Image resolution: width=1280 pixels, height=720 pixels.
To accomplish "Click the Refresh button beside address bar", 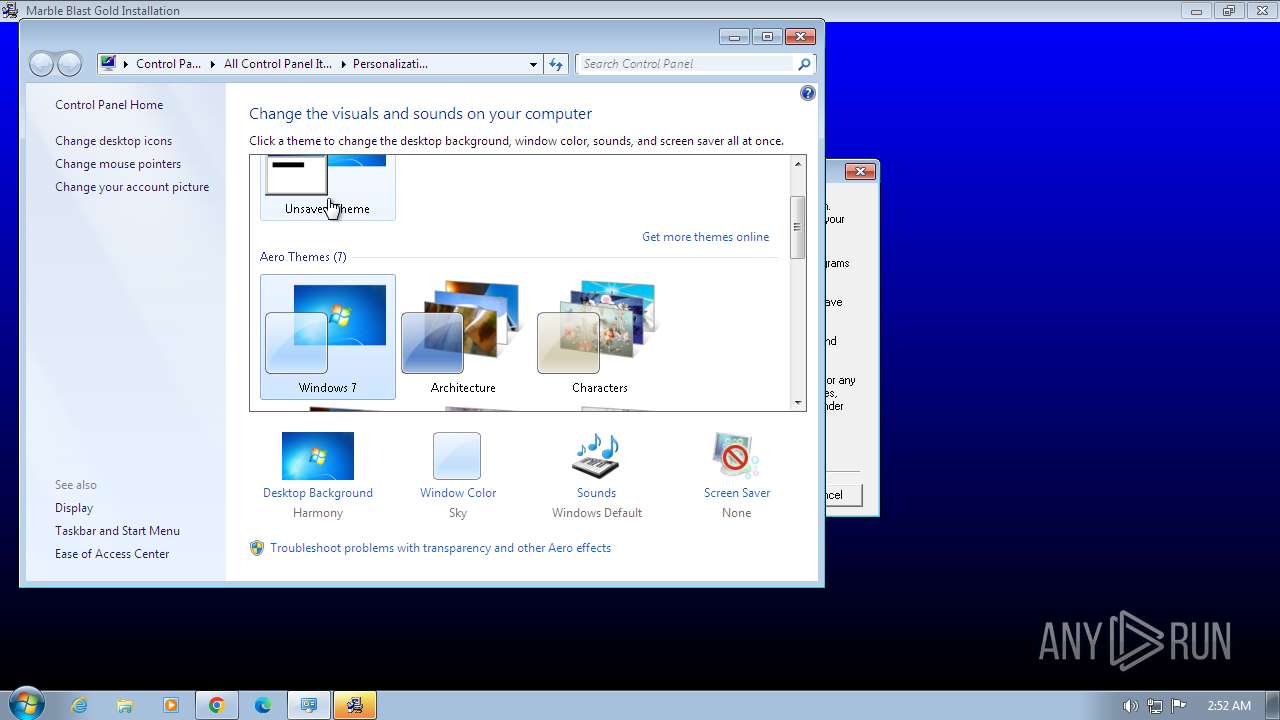I will pyautogui.click(x=557, y=64).
